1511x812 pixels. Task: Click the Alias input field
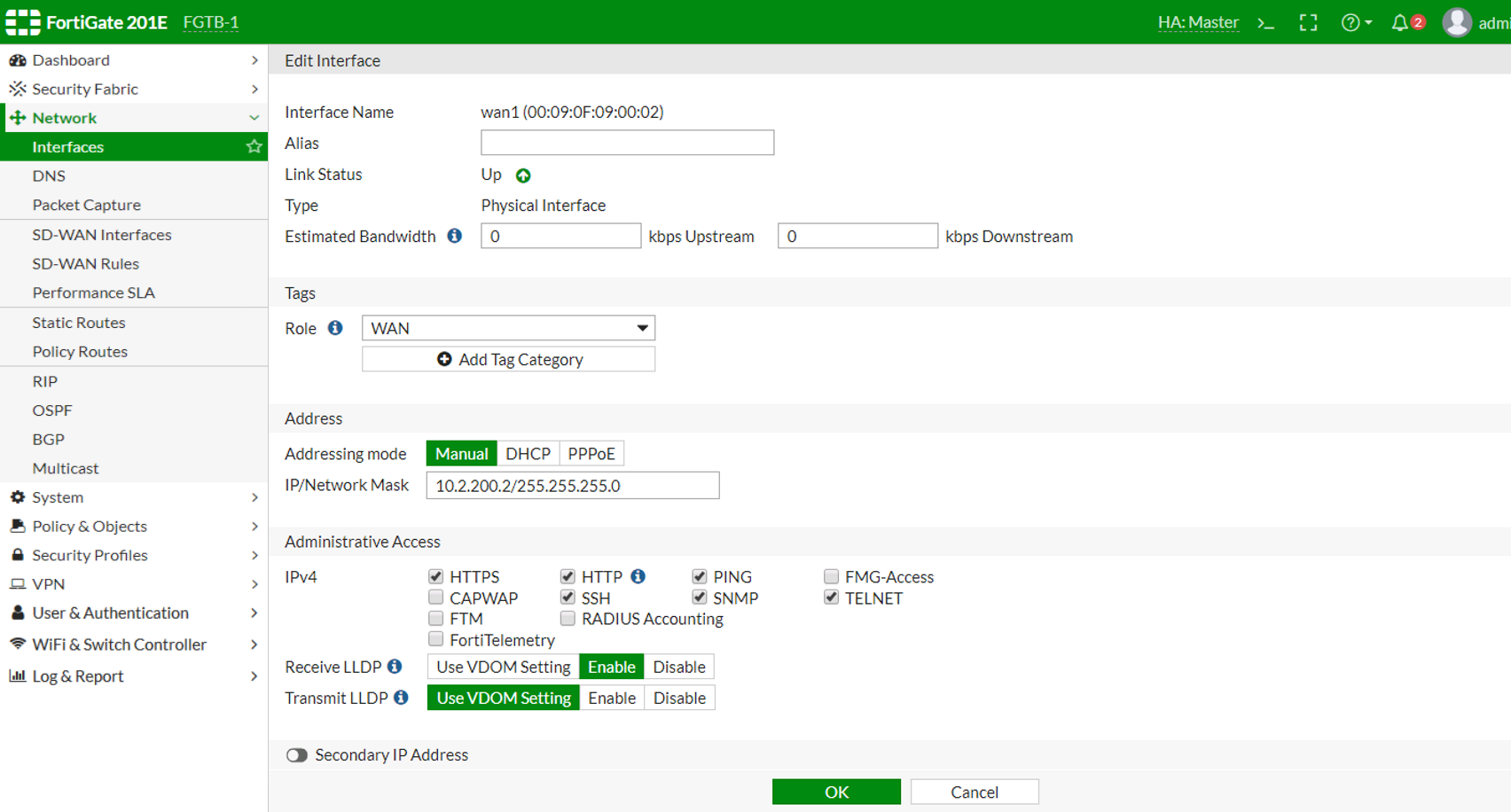point(627,143)
